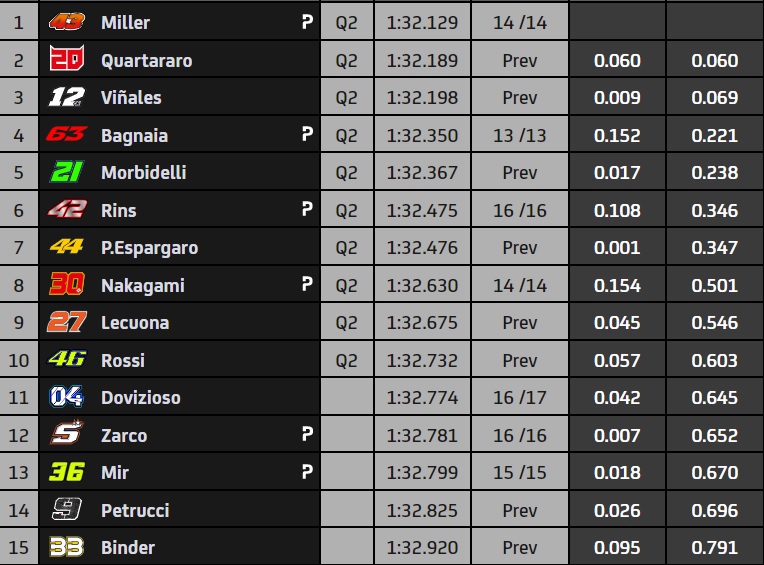Screen dimensions: 764x565
Task: Click Binder's gap to leader 0.791
Action: tap(714, 547)
